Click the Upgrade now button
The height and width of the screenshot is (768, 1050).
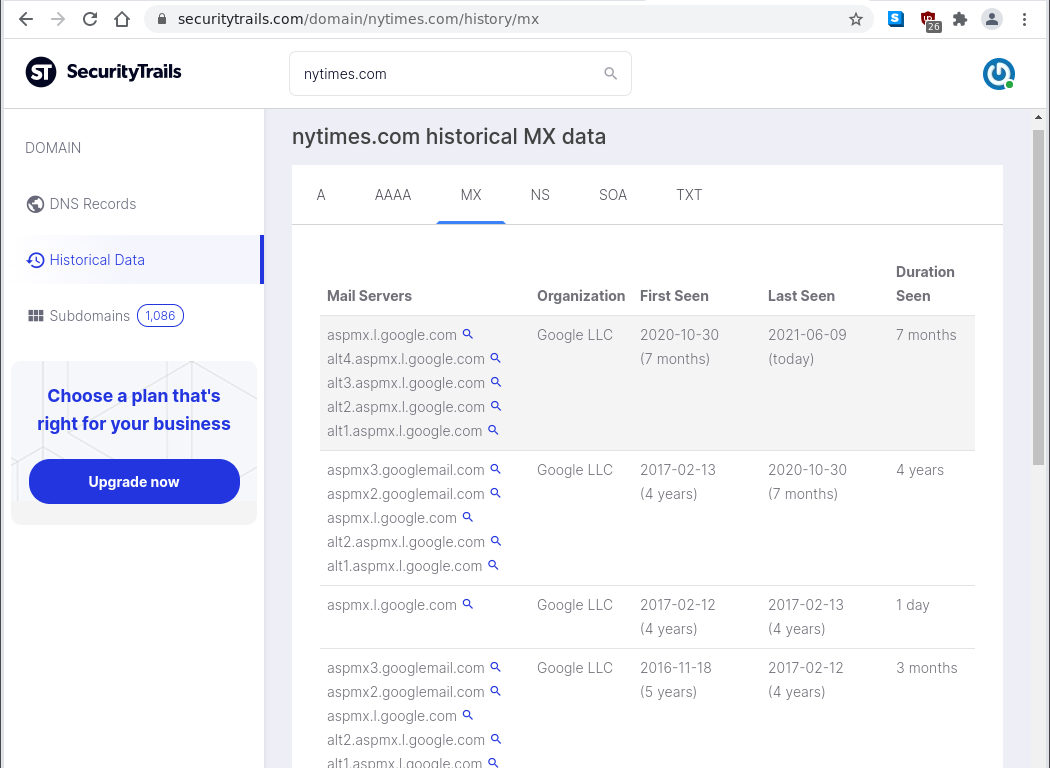(x=134, y=481)
